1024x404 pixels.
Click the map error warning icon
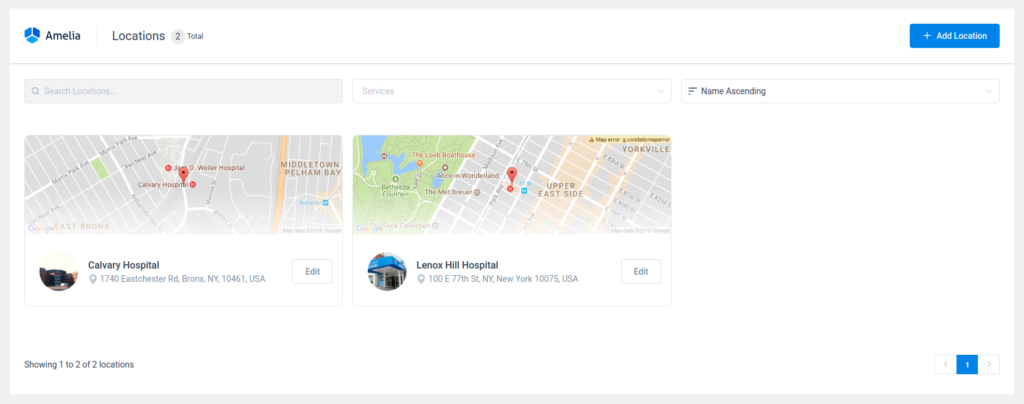coord(592,140)
